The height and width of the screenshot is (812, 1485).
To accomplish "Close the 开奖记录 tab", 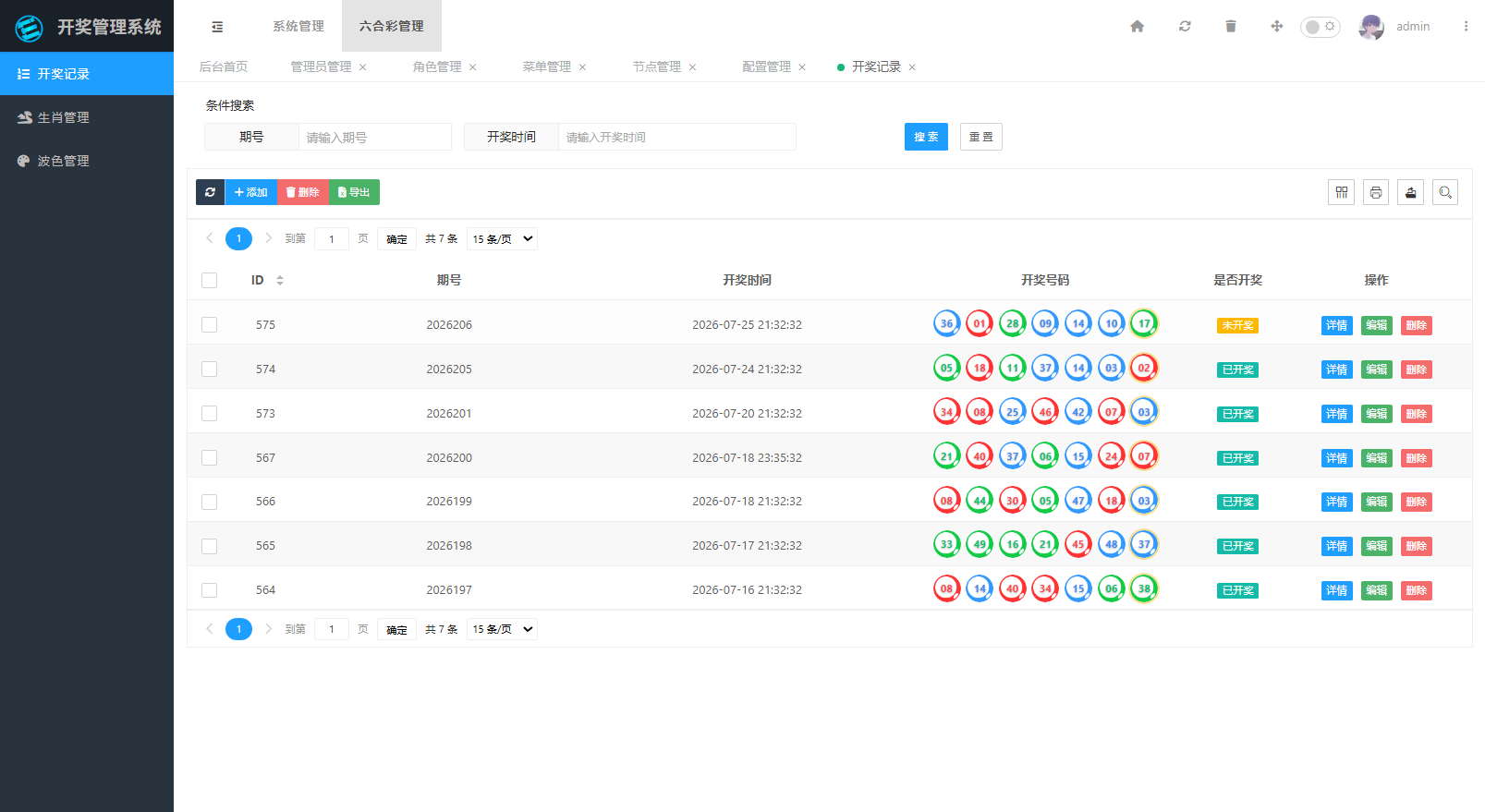I will [912, 67].
